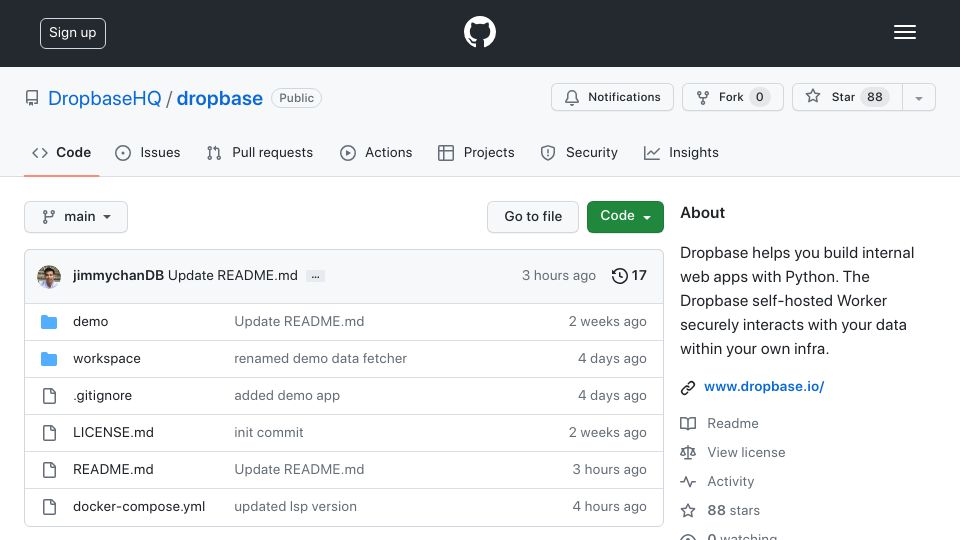The height and width of the screenshot is (540, 960).
Task: Click the Notifications button
Action: (x=612, y=97)
